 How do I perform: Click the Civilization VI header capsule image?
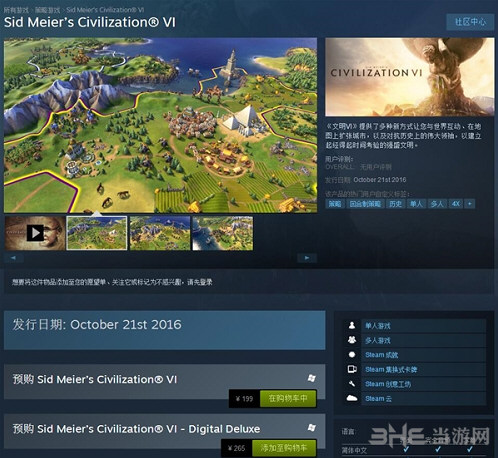click(410, 77)
